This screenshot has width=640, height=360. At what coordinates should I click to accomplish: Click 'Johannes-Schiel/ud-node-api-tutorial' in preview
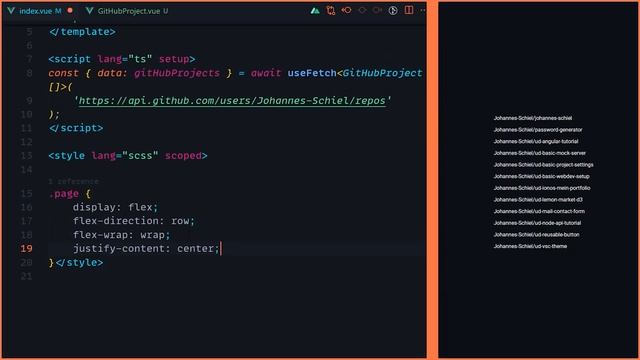(x=537, y=223)
